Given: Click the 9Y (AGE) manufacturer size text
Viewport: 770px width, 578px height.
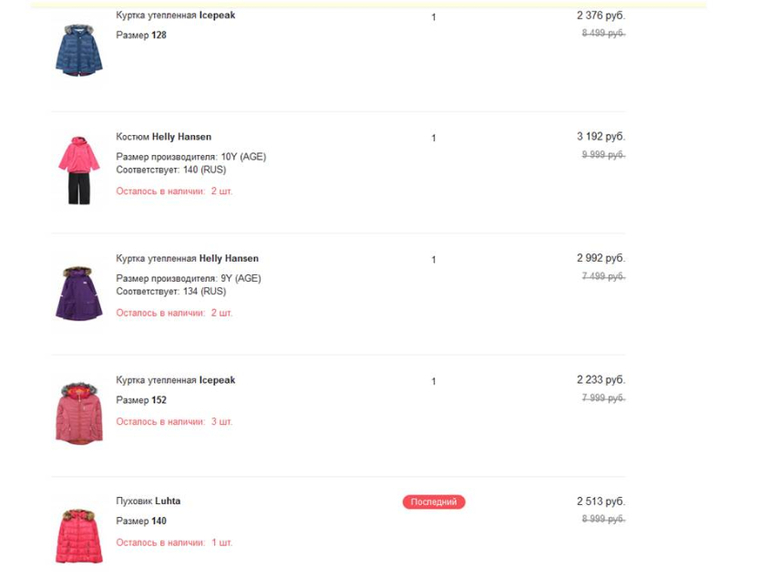Looking at the screenshot, I should coord(241,278).
